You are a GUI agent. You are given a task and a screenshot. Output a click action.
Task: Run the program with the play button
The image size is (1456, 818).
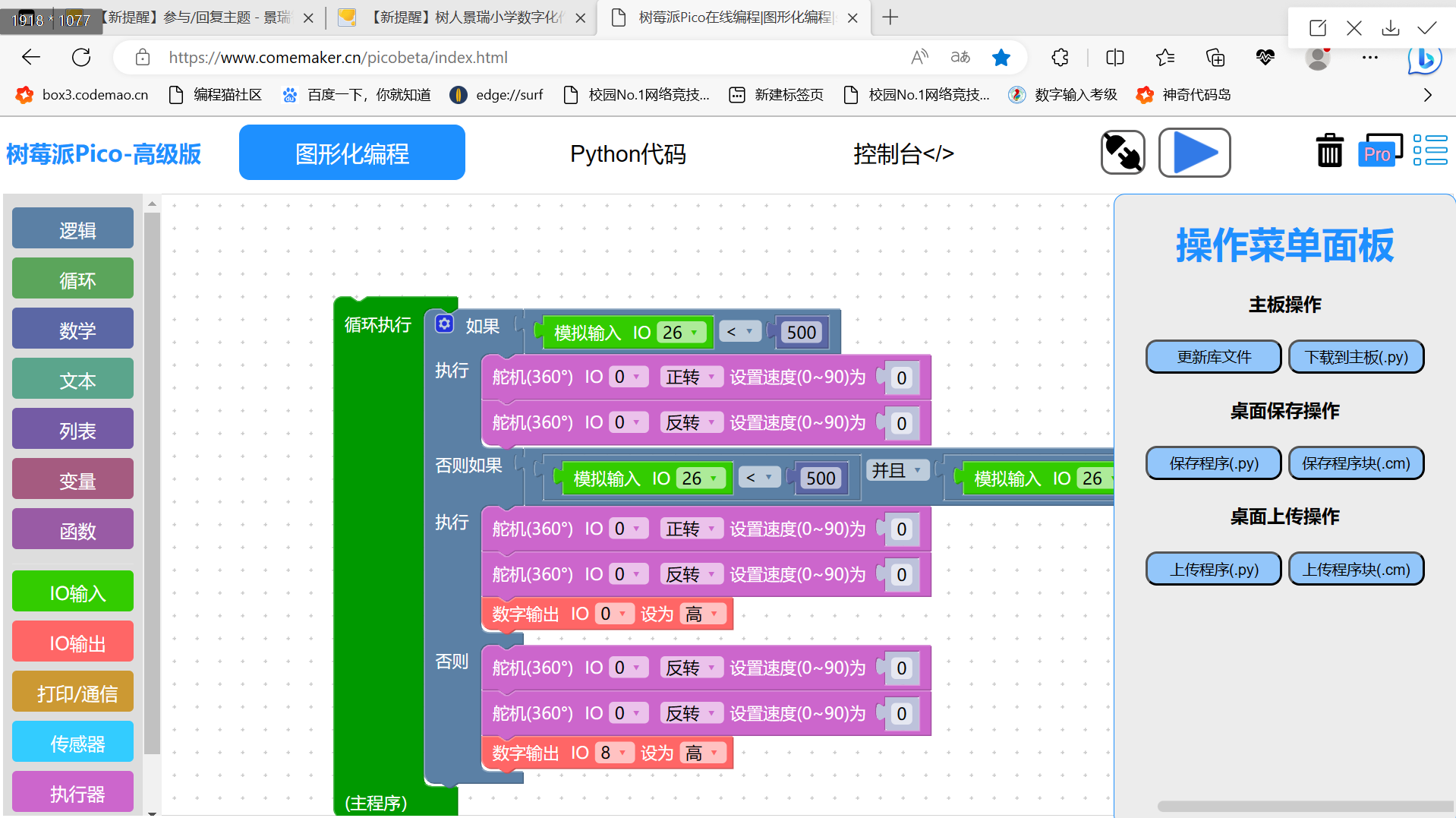(x=1194, y=153)
